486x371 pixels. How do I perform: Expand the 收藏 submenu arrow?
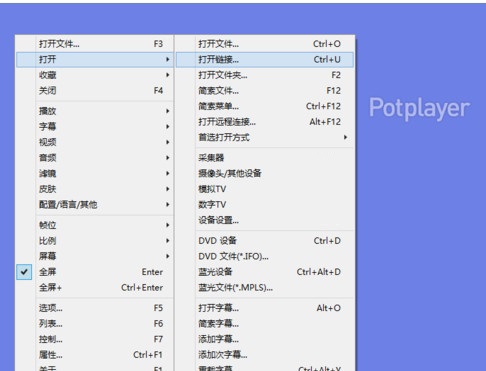point(168,75)
